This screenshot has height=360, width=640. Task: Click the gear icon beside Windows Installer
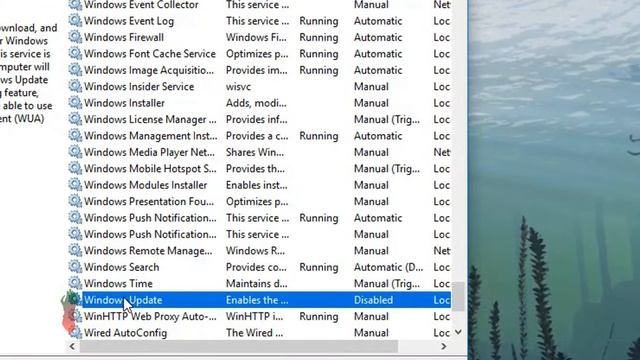[75, 102]
